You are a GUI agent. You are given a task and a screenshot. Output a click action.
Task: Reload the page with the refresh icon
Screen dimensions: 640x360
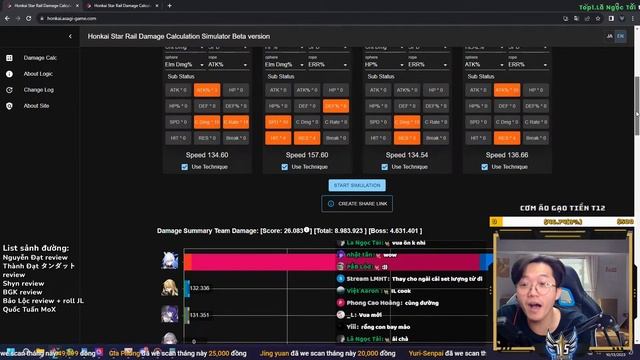pyautogui.click(x=29, y=18)
